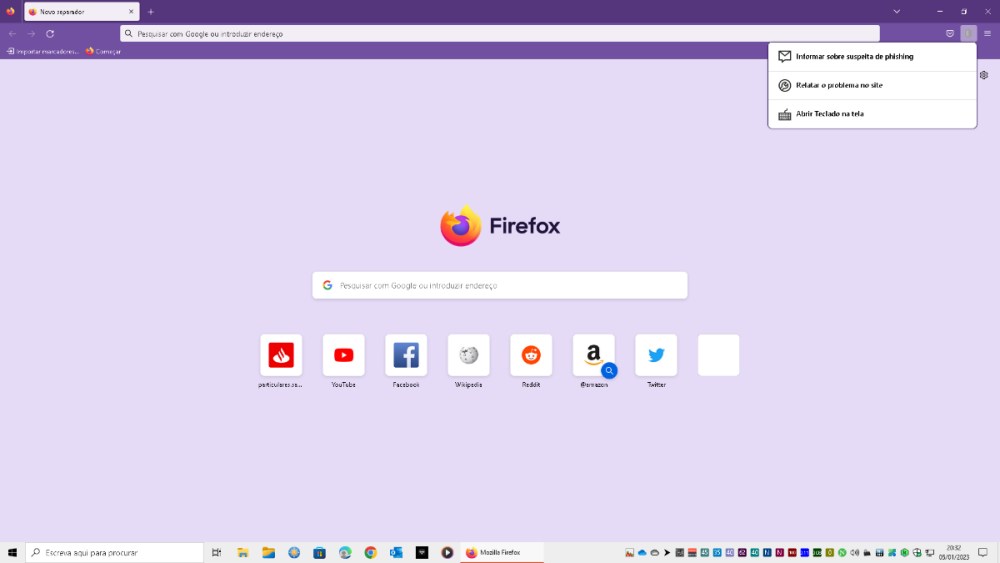
Task: Click the address bar search field
Action: click(x=499, y=34)
